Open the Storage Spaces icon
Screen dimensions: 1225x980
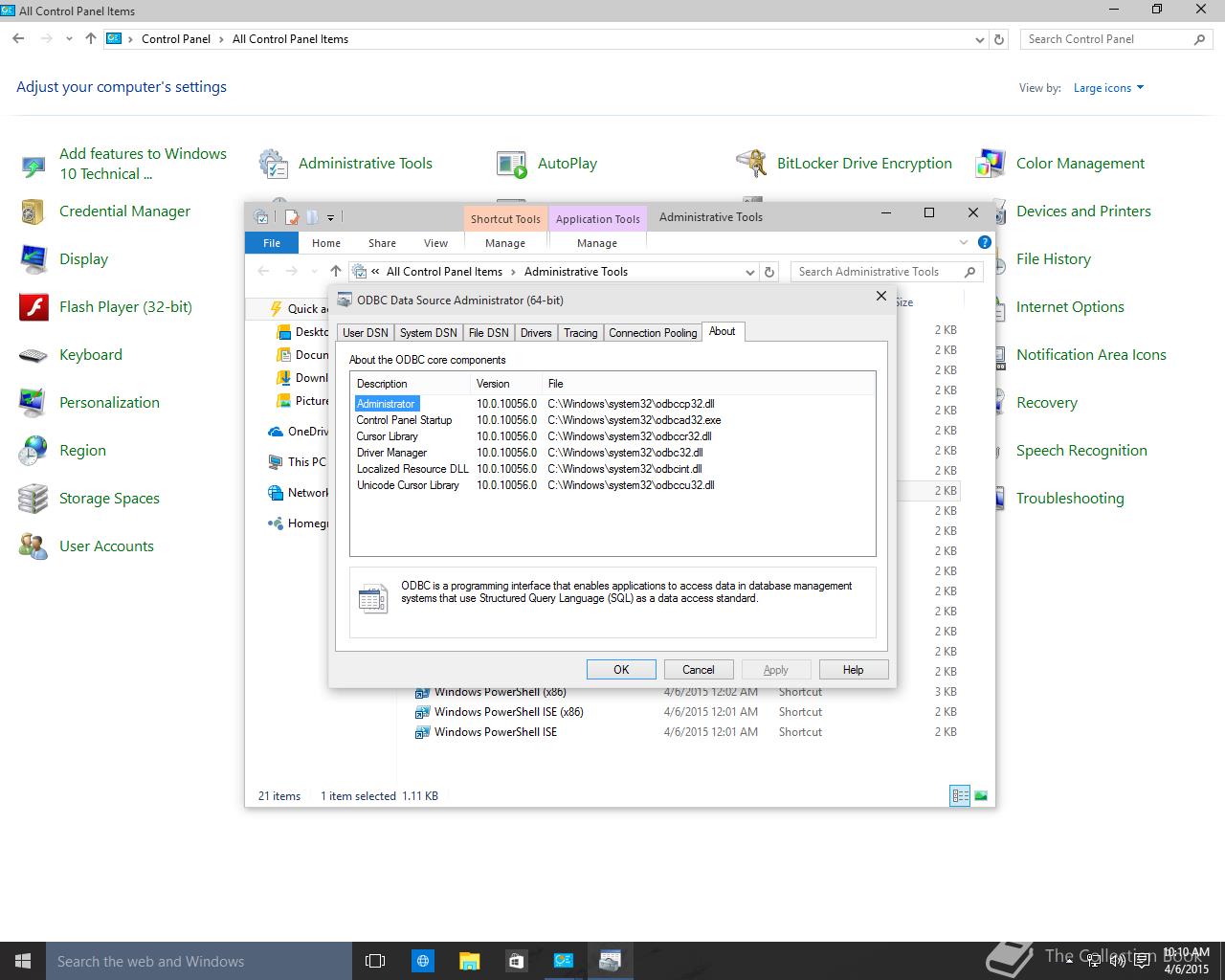[x=89, y=499]
